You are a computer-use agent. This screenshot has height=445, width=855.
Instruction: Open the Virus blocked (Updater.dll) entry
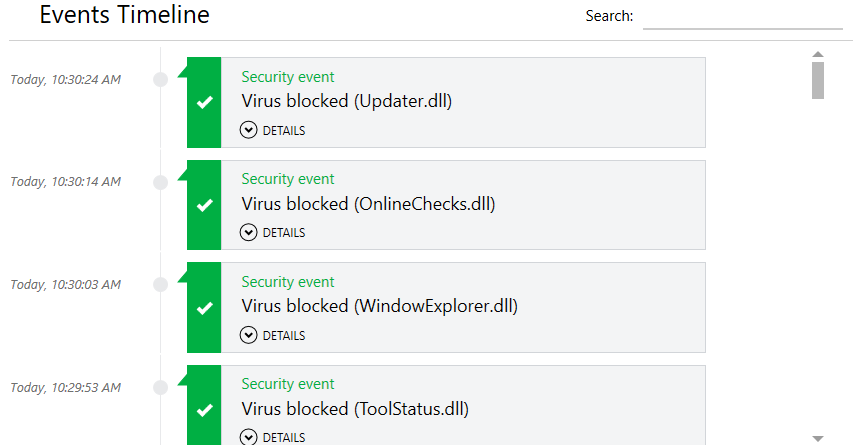click(x=347, y=101)
